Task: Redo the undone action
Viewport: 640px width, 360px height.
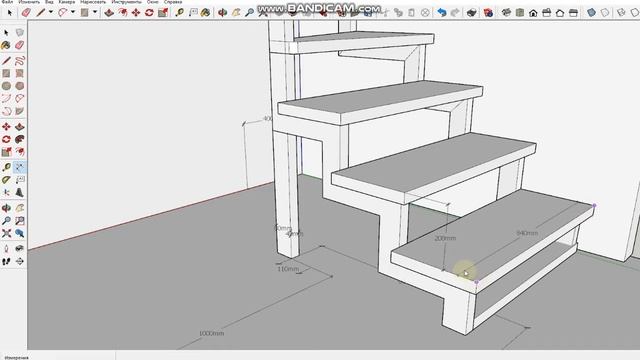Action: (x=455, y=13)
